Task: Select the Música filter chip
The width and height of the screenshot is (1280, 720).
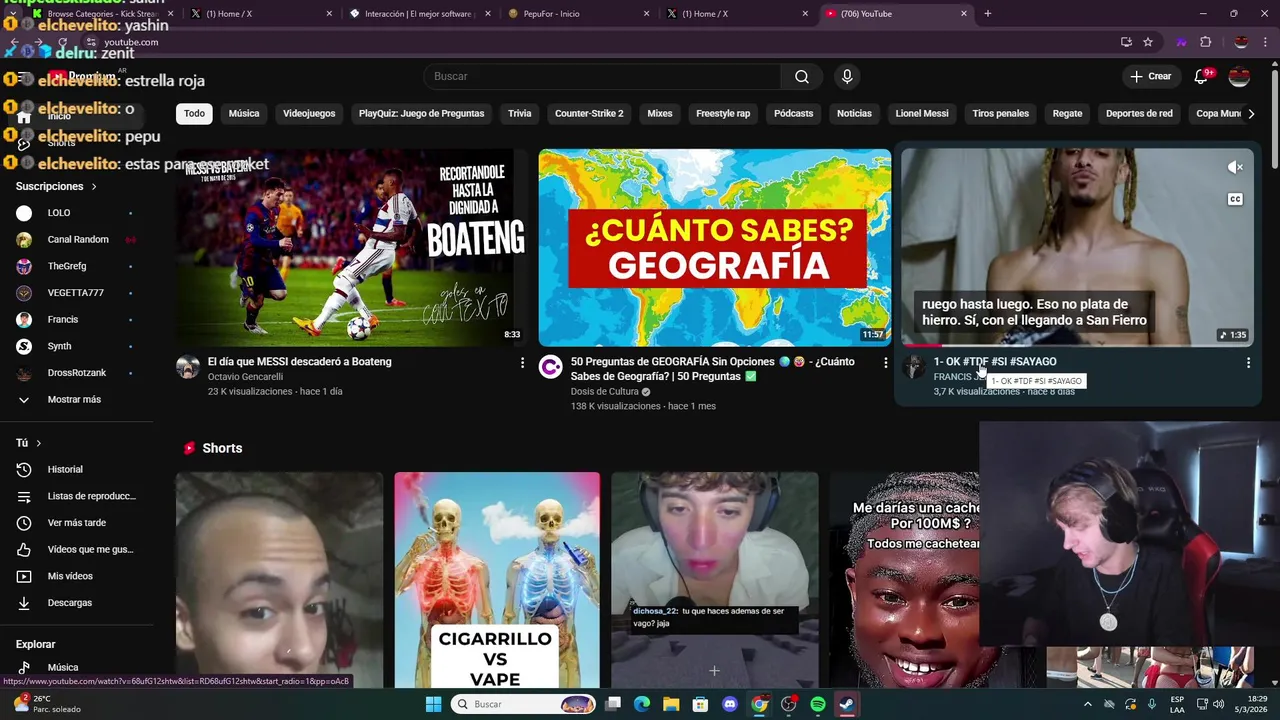Action: pos(244,114)
